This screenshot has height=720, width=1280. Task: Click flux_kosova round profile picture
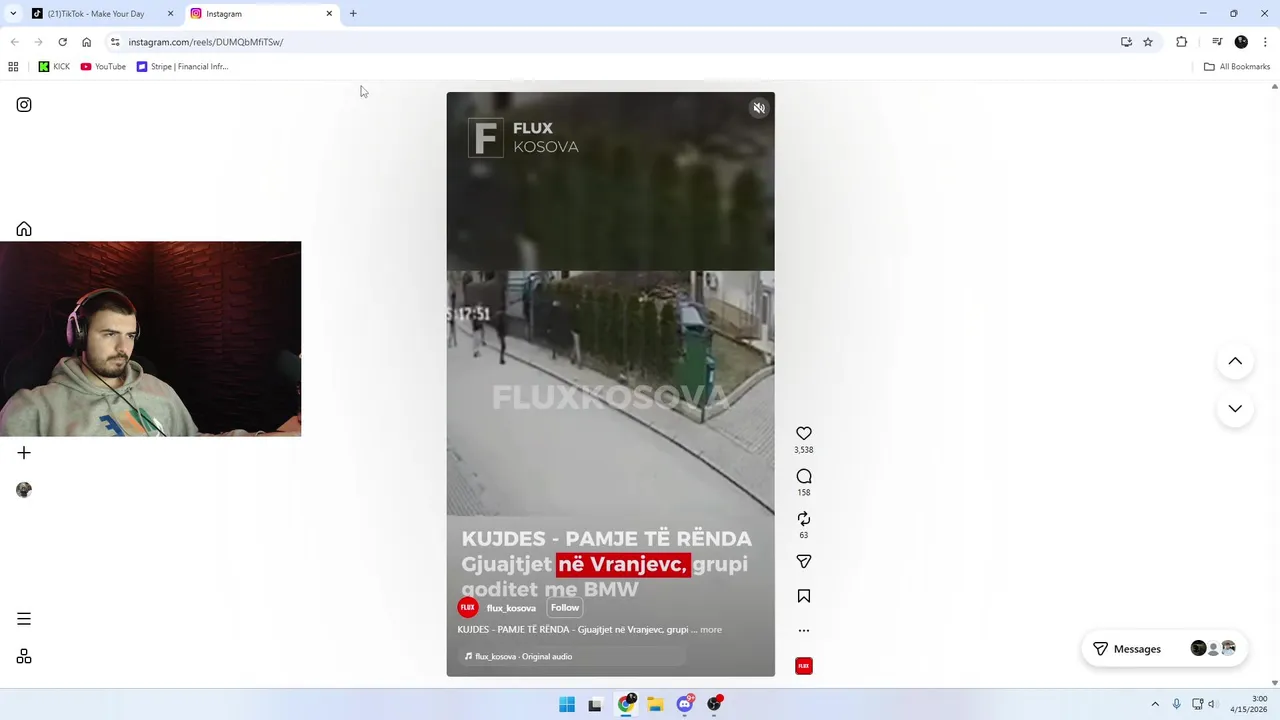point(468,607)
